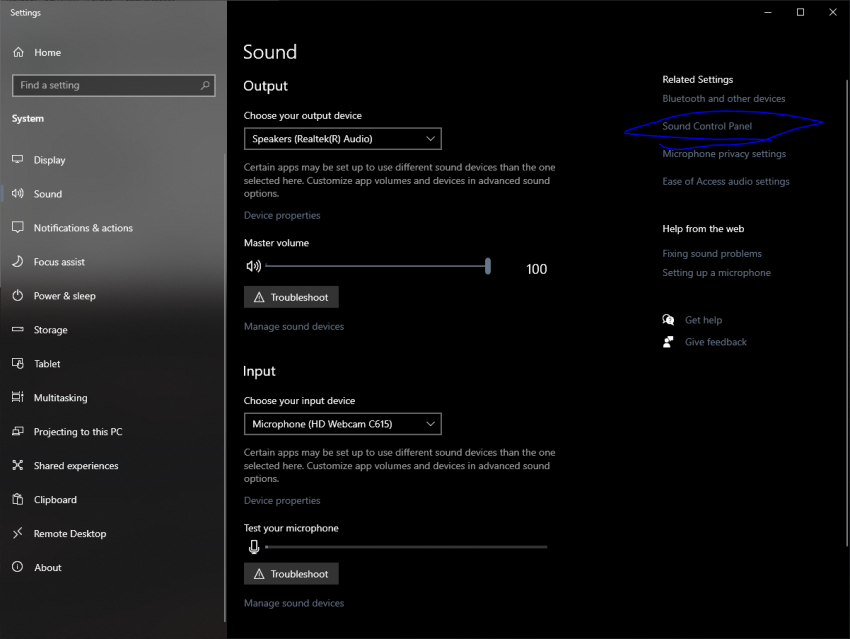Expand the input device dropdown for HD Webcam C615
The height and width of the screenshot is (639, 850).
(342, 423)
